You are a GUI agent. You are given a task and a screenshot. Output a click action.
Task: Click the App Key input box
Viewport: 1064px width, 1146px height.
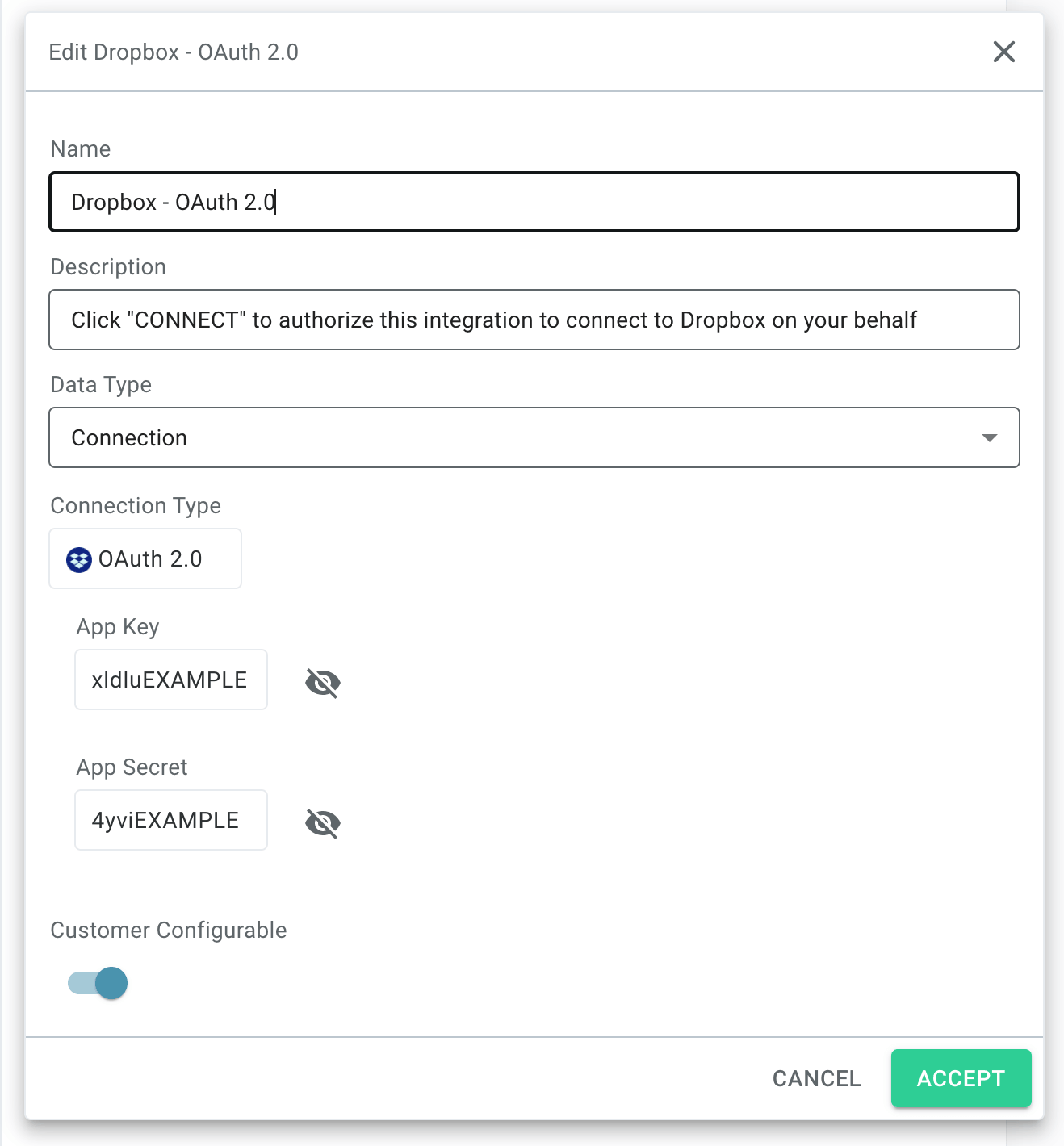click(170, 680)
